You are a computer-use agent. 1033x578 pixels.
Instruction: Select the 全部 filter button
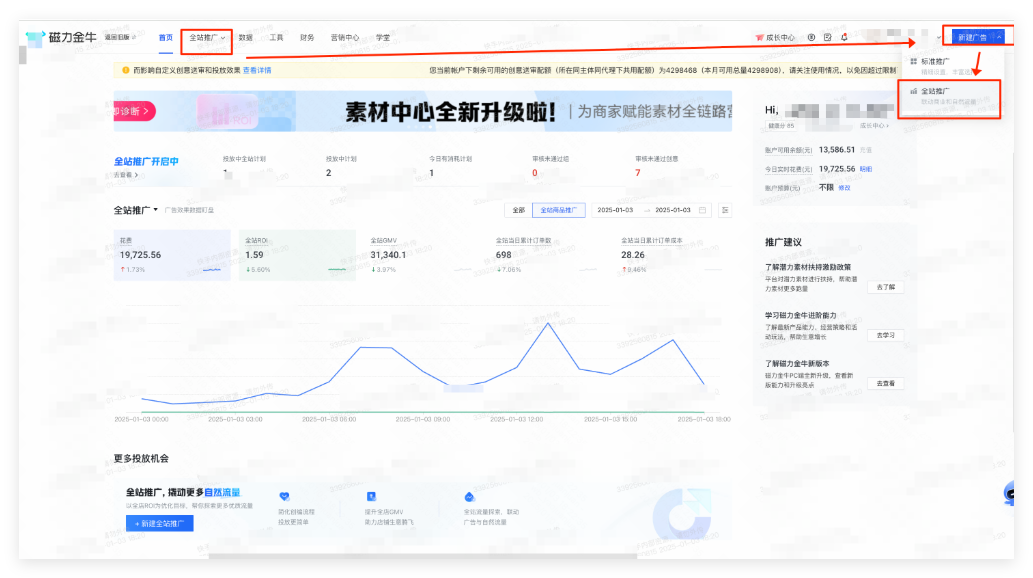coord(518,210)
